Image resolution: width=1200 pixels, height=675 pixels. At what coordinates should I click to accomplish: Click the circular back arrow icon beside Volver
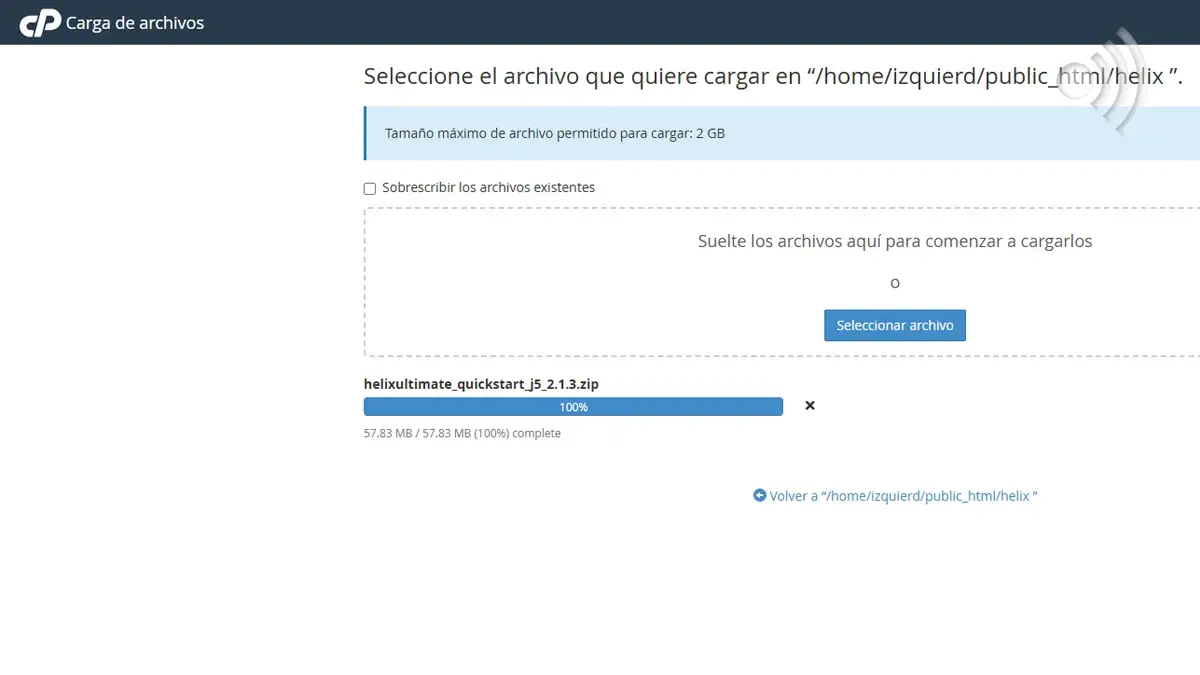[759, 495]
